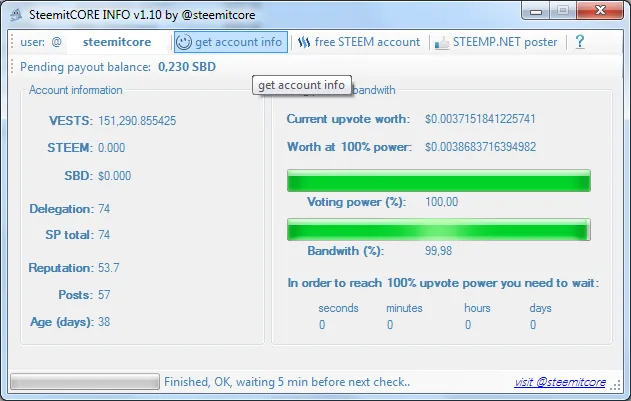Close the SteemitCORE INFO window

point(600,10)
